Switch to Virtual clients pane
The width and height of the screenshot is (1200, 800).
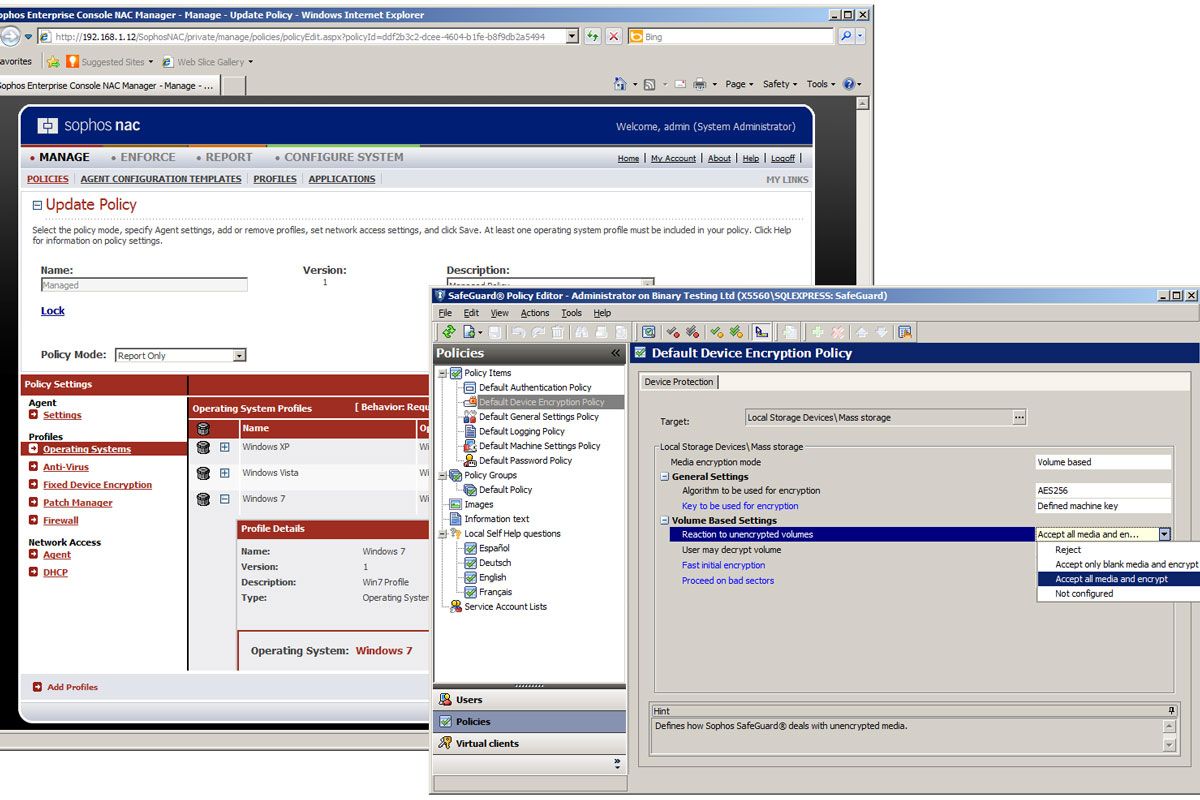coord(530,743)
